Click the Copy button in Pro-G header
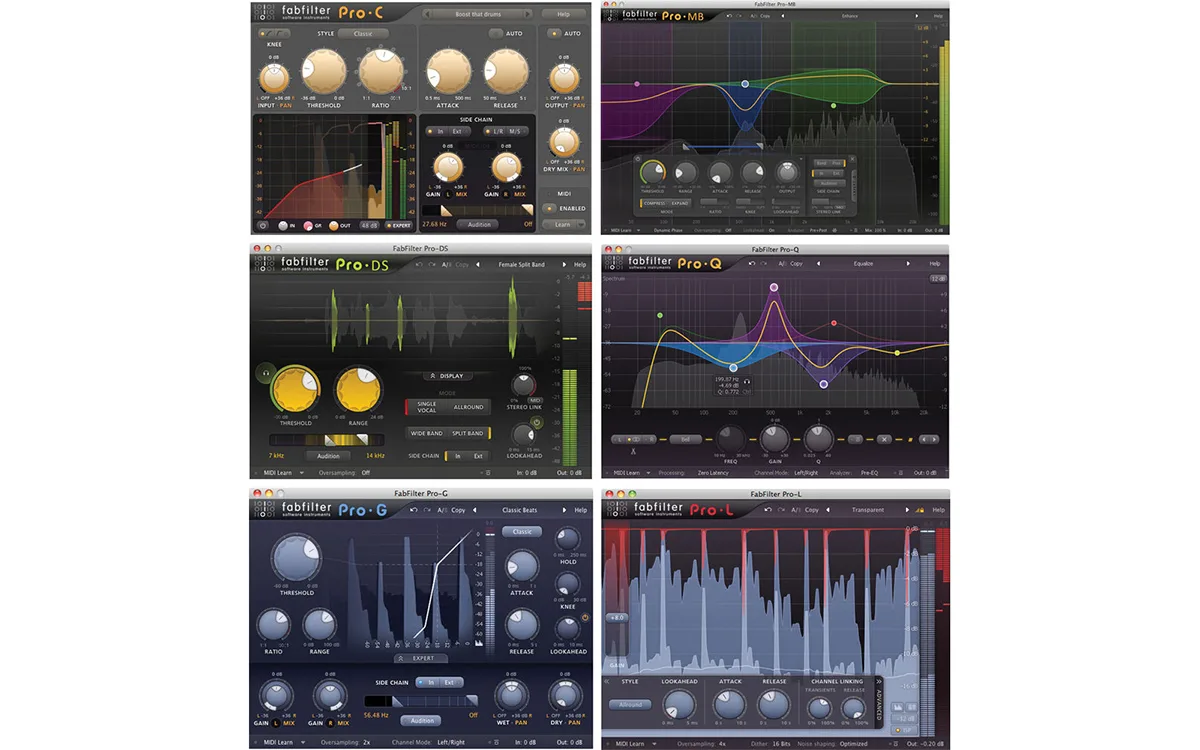The image size is (1200, 750). coord(458,510)
